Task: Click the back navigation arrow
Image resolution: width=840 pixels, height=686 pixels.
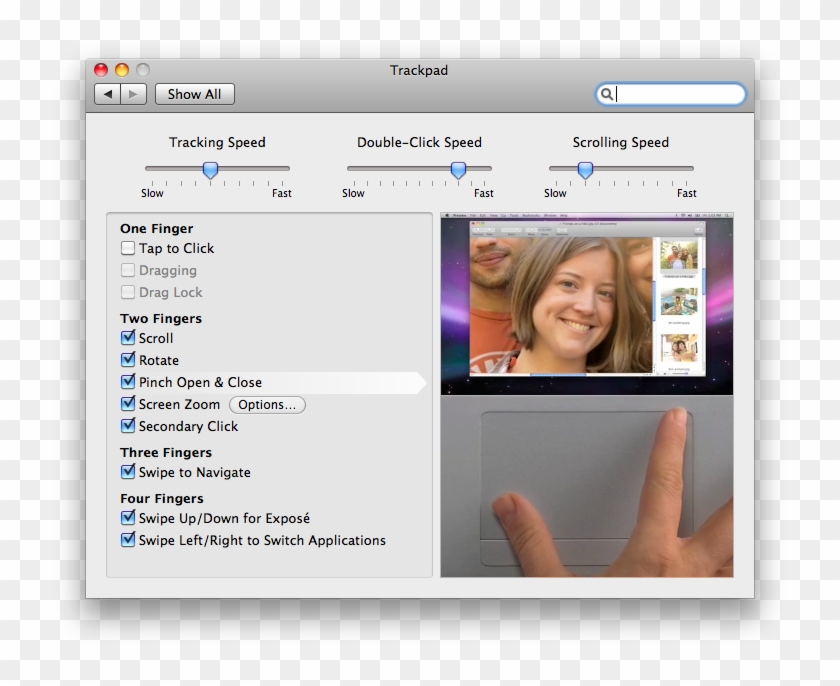Action: tap(109, 93)
